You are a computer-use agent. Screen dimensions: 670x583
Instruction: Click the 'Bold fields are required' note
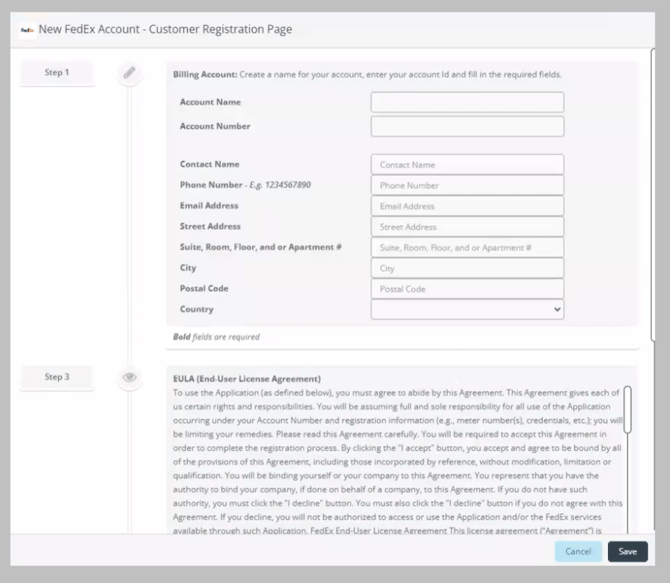216,337
